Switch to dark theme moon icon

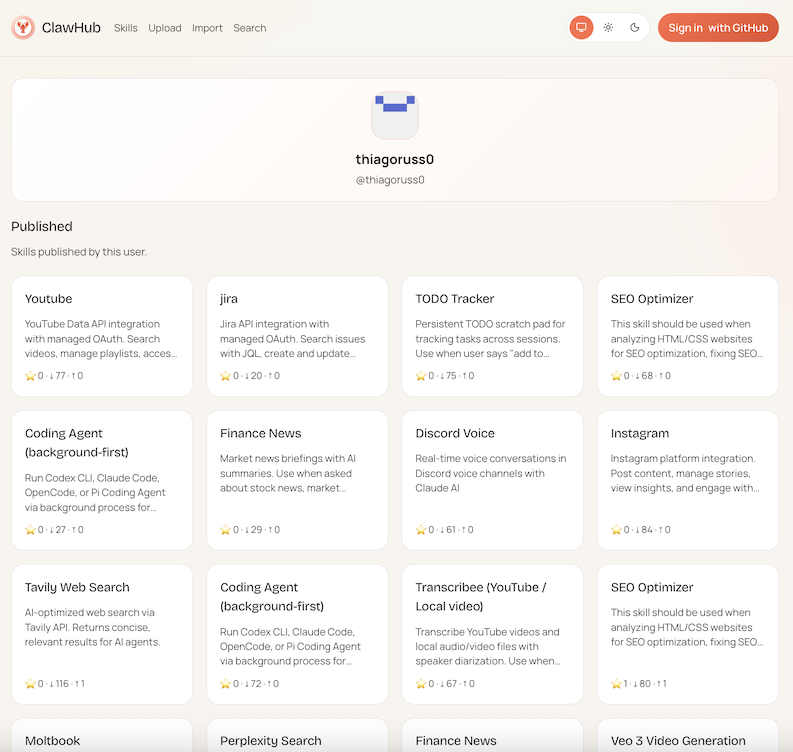(635, 28)
